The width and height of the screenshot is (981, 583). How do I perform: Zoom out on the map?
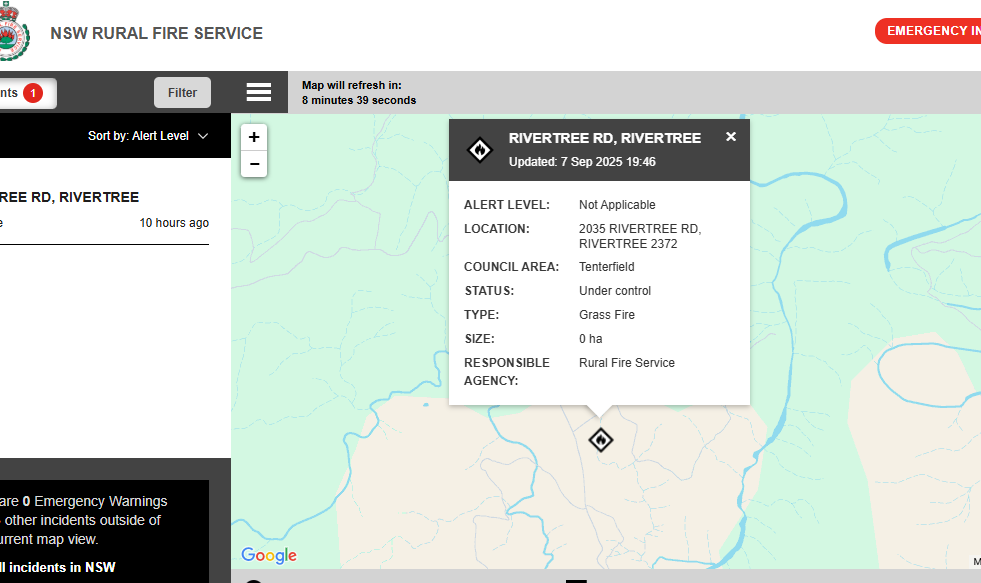(x=254, y=164)
